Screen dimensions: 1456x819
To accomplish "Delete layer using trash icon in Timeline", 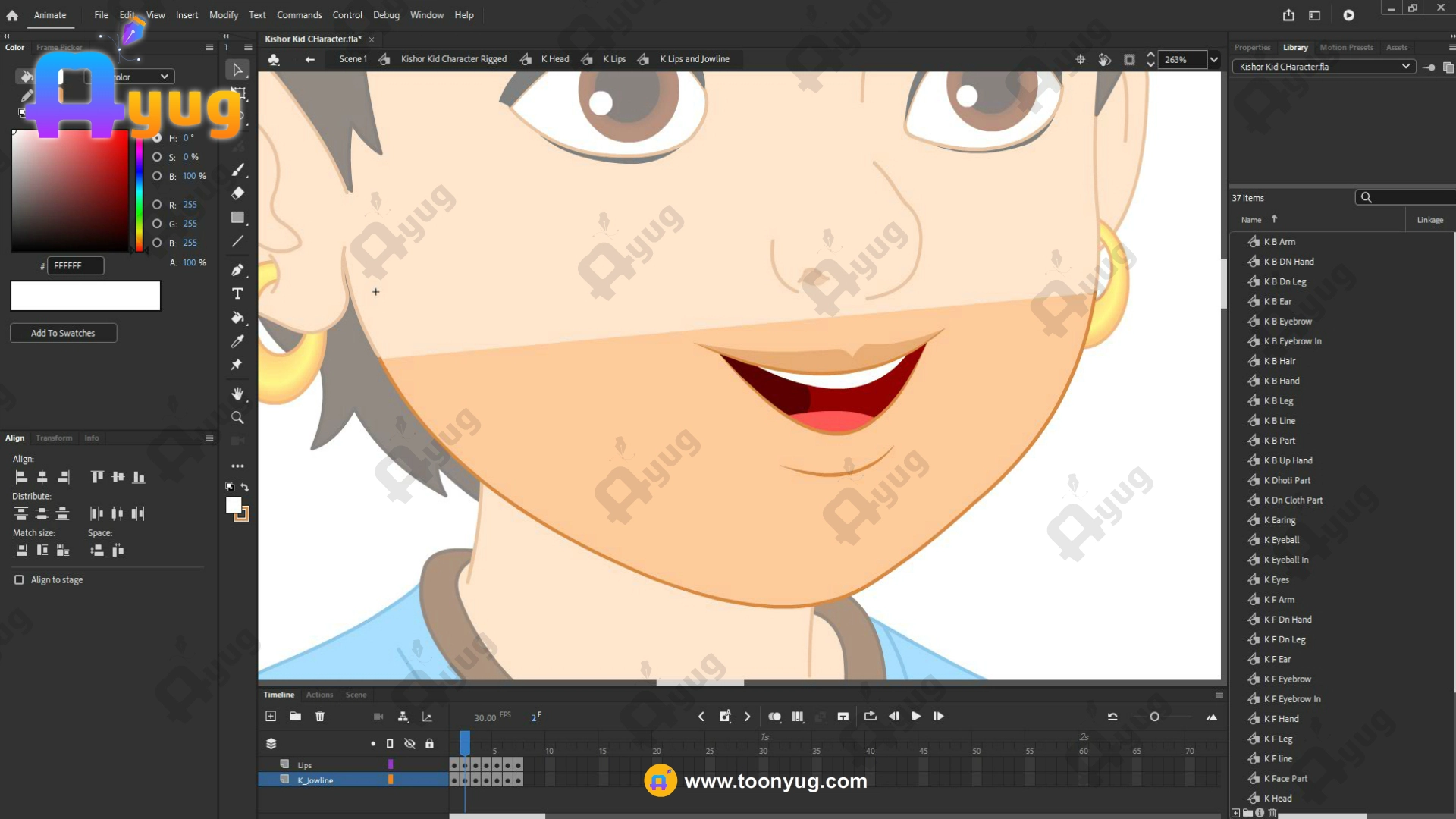I will 320,717.
